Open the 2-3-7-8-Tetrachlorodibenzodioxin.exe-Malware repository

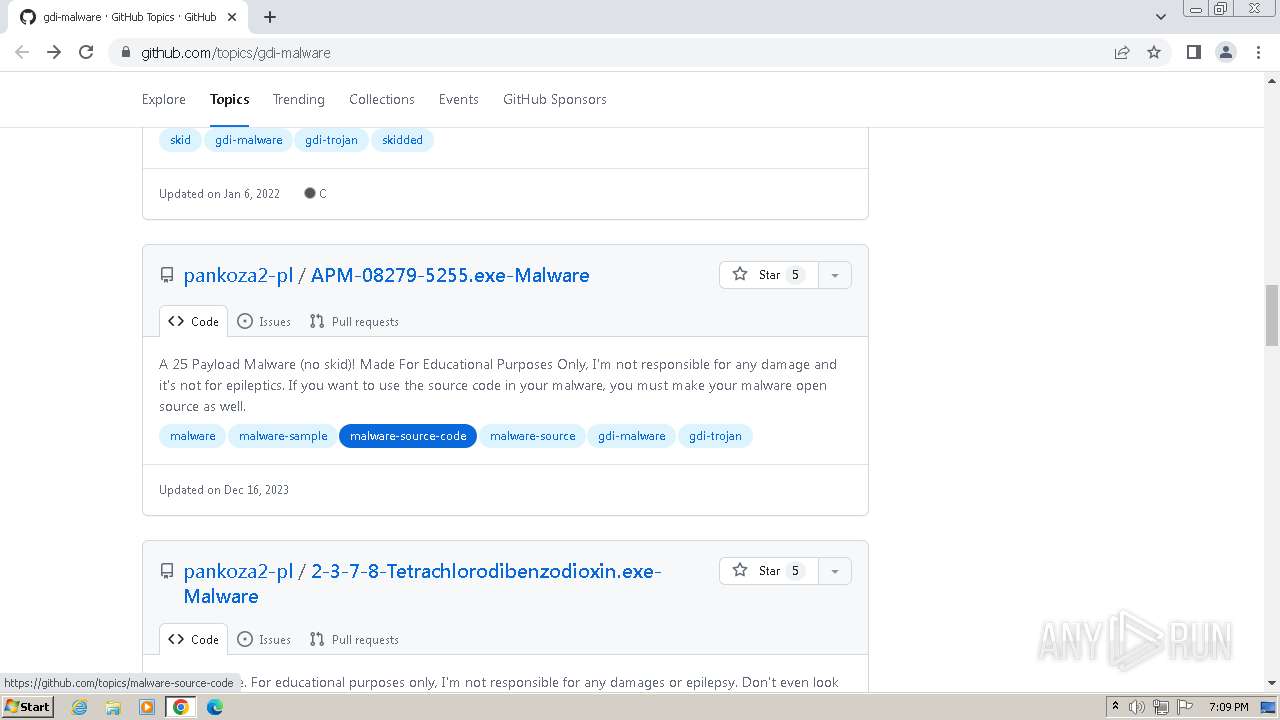[485, 571]
